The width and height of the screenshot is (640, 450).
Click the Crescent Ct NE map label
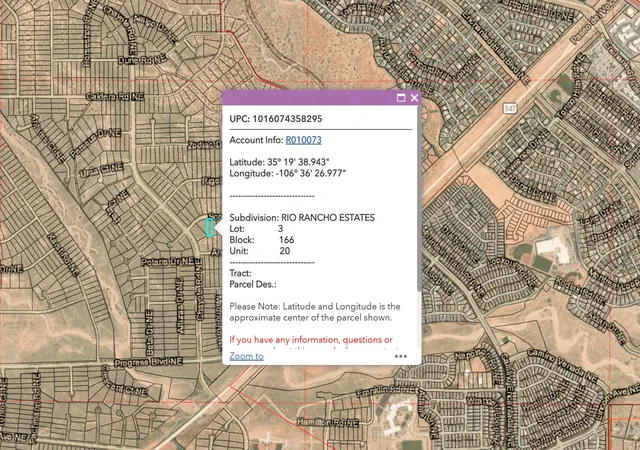[124, 381]
